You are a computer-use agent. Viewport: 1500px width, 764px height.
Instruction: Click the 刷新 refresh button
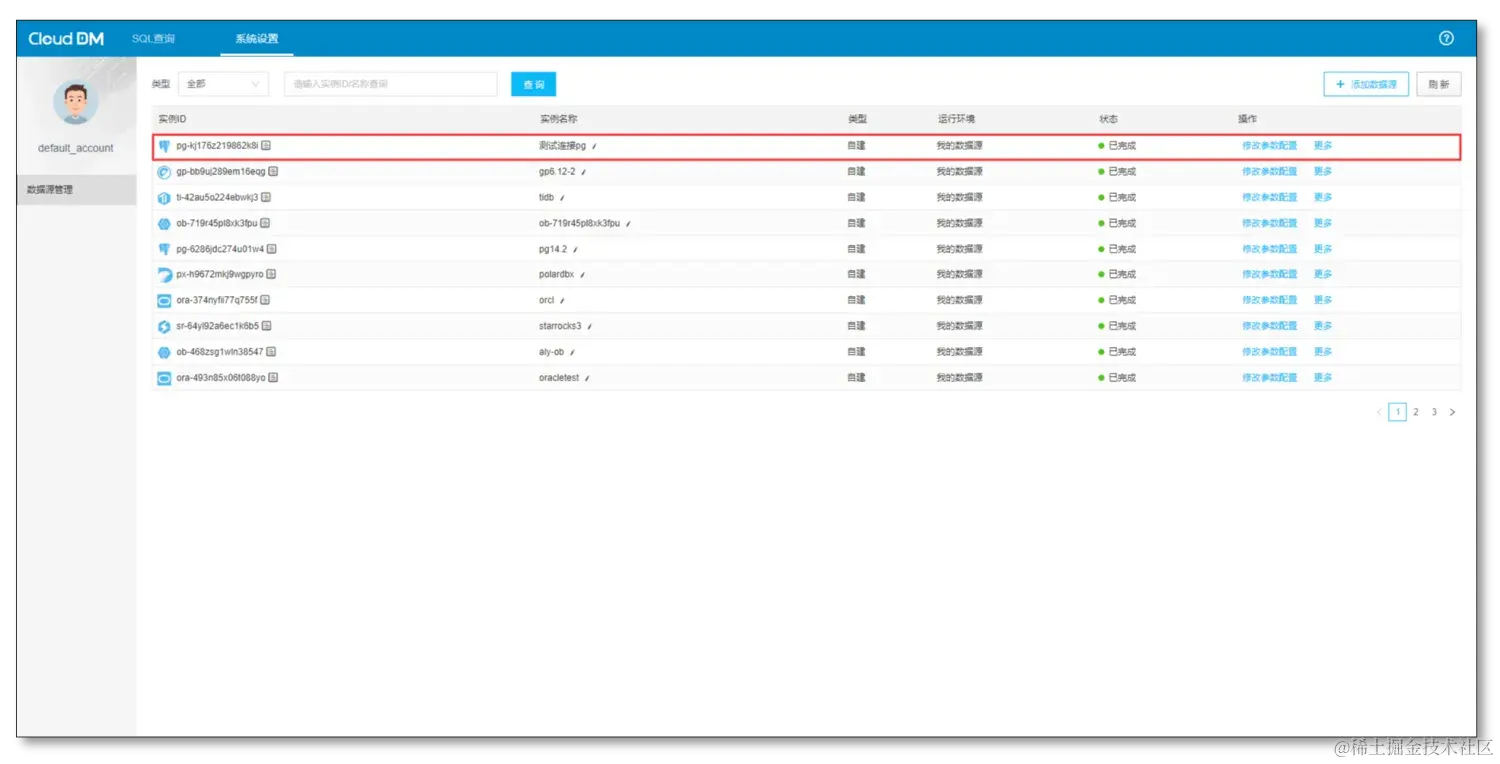(x=1439, y=84)
